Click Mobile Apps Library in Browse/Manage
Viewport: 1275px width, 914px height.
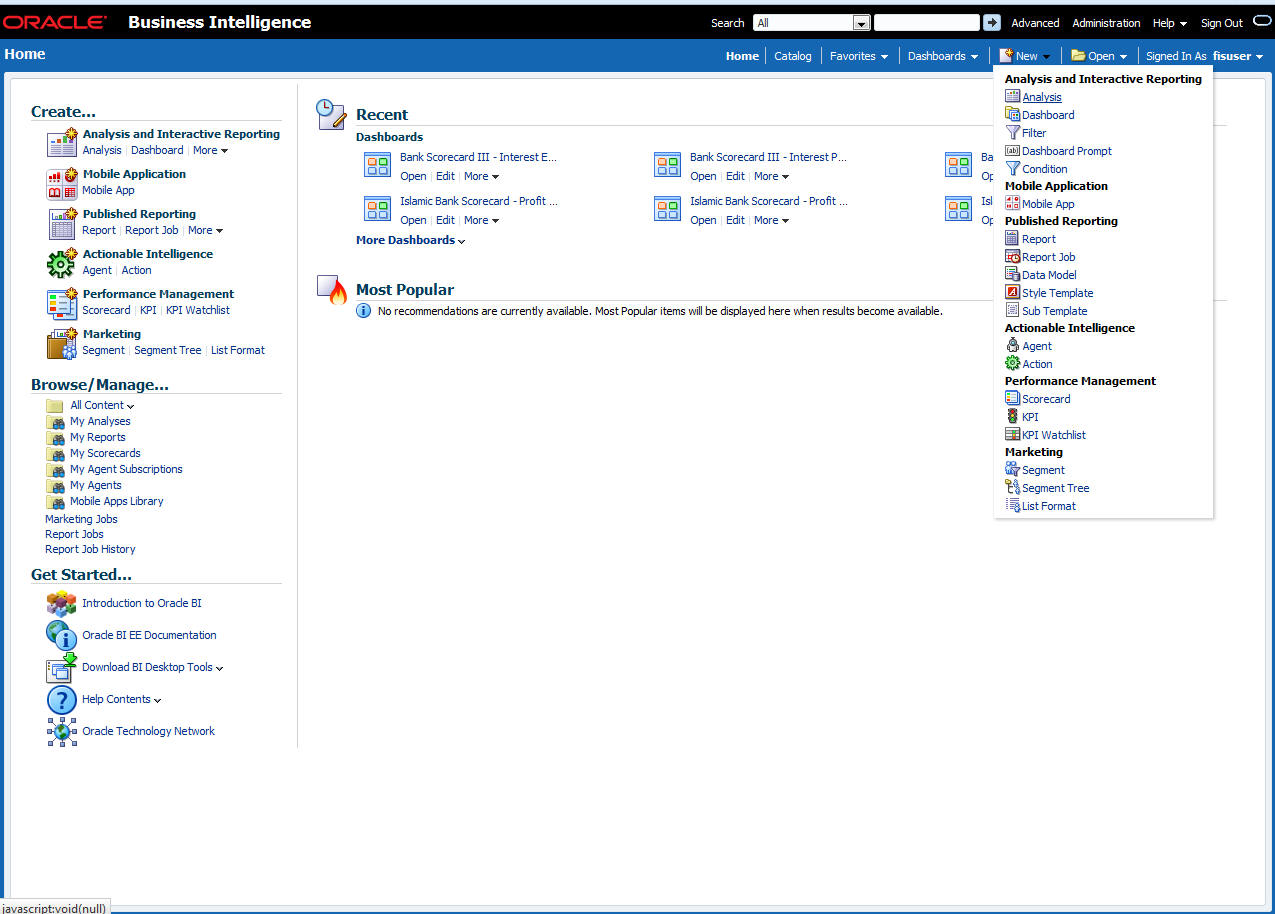click(116, 501)
